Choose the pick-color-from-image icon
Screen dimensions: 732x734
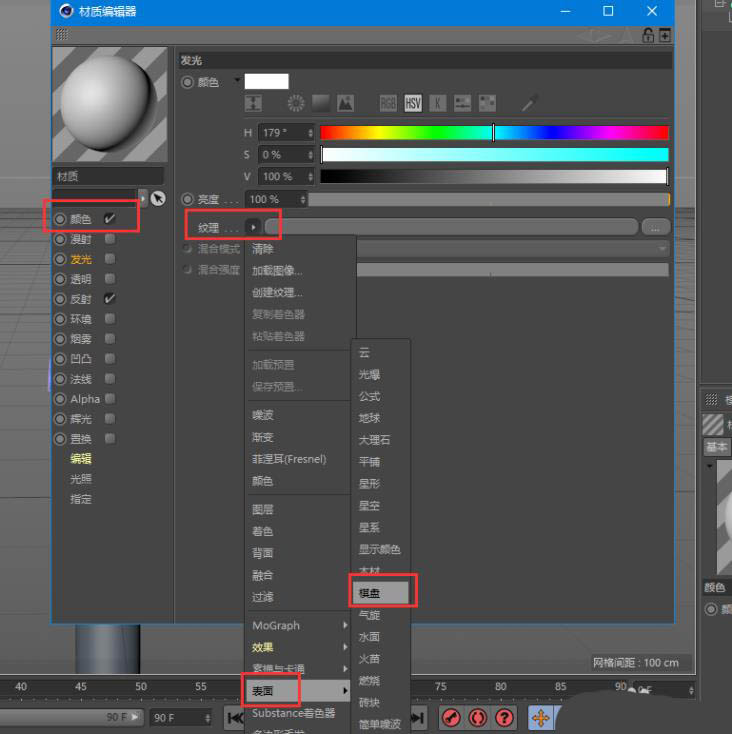point(345,103)
